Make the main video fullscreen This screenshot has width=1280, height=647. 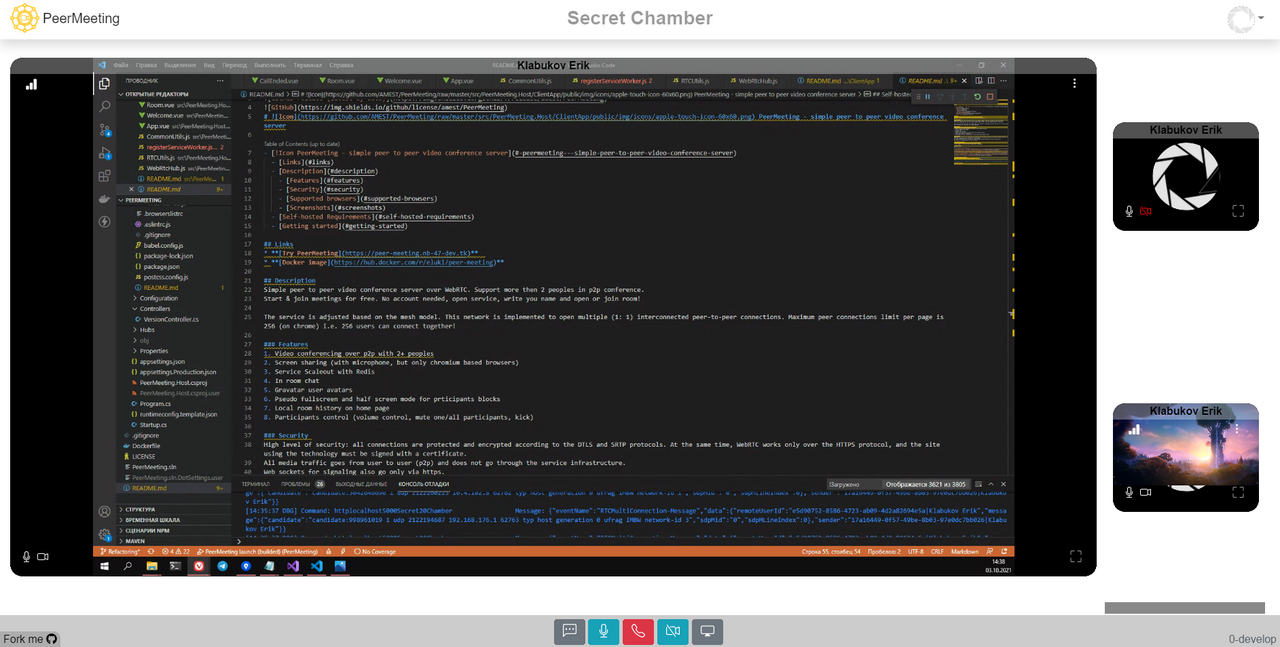click(x=1076, y=556)
